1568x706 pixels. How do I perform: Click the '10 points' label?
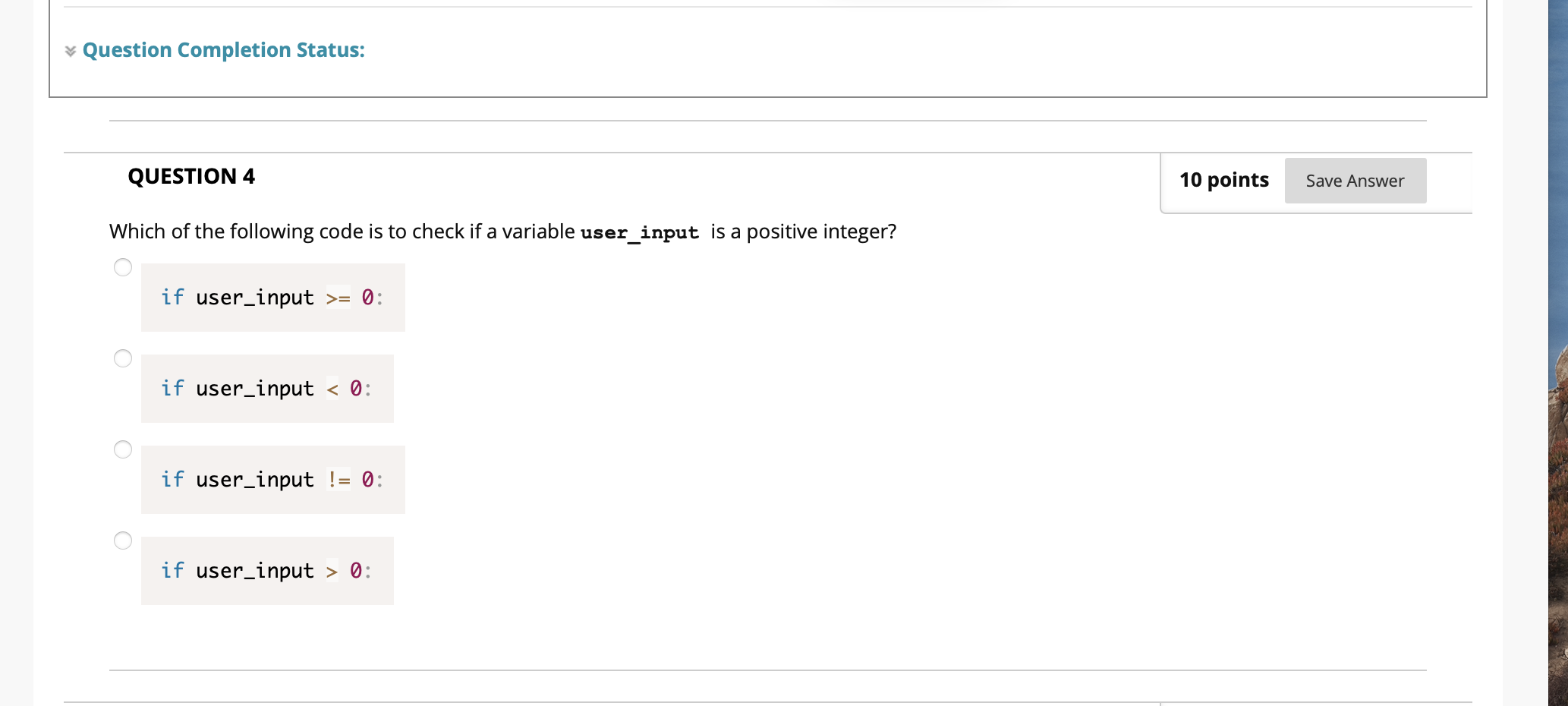point(1223,180)
